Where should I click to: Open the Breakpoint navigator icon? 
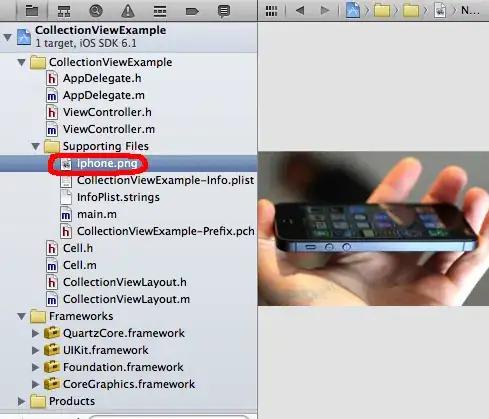pyautogui.click(x=192, y=12)
